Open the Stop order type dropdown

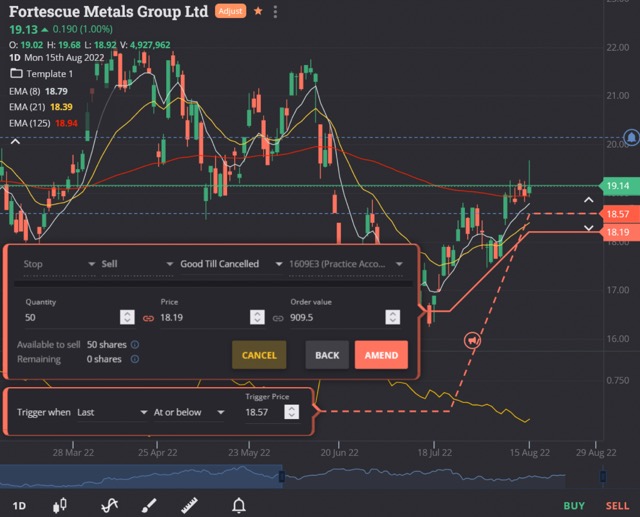click(55, 264)
